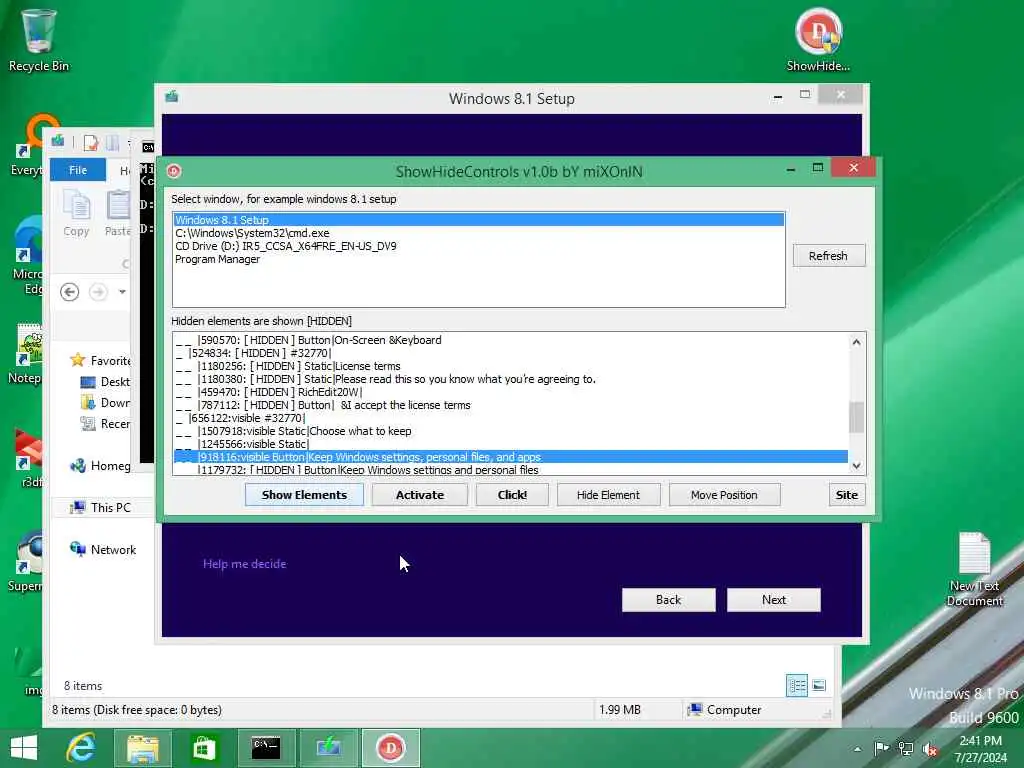
Task: Open the ShowHide desktop shortcut icon
Action: click(x=818, y=39)
